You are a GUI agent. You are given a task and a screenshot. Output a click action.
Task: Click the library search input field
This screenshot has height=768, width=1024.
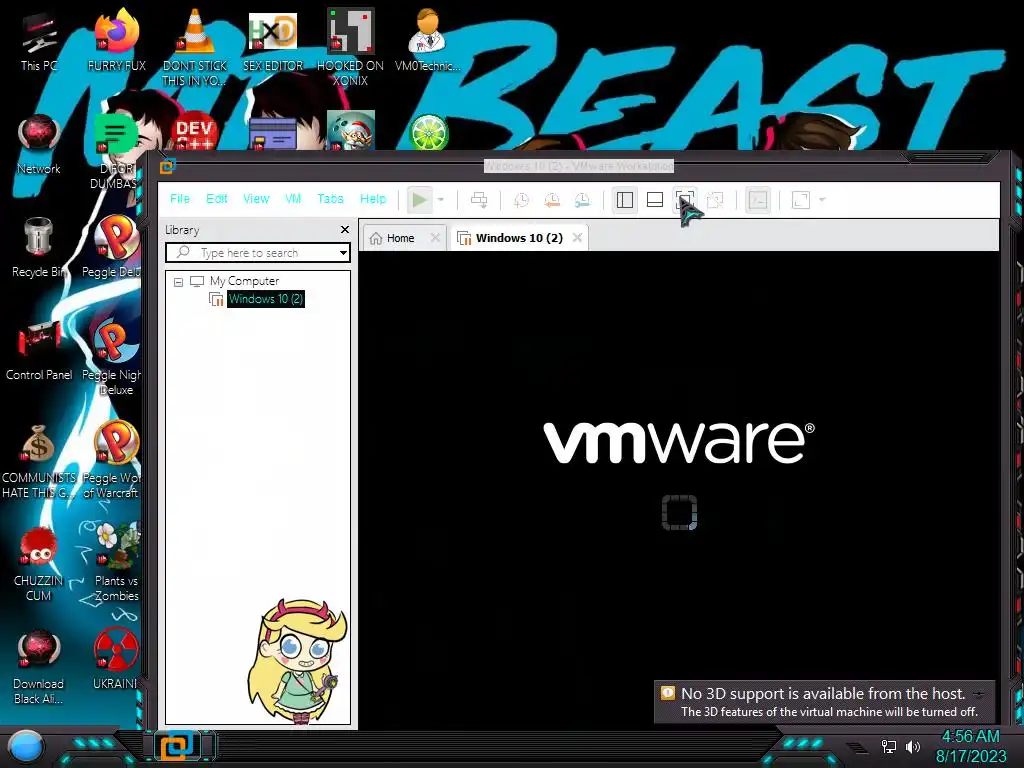tap(258, 253)
